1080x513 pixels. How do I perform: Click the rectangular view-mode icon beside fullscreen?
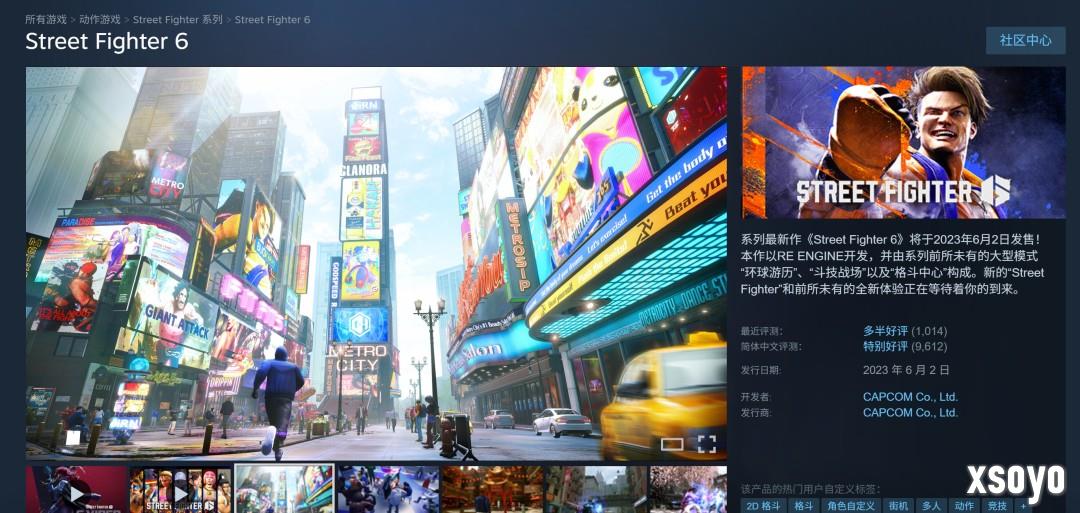(x=672, y=443)
